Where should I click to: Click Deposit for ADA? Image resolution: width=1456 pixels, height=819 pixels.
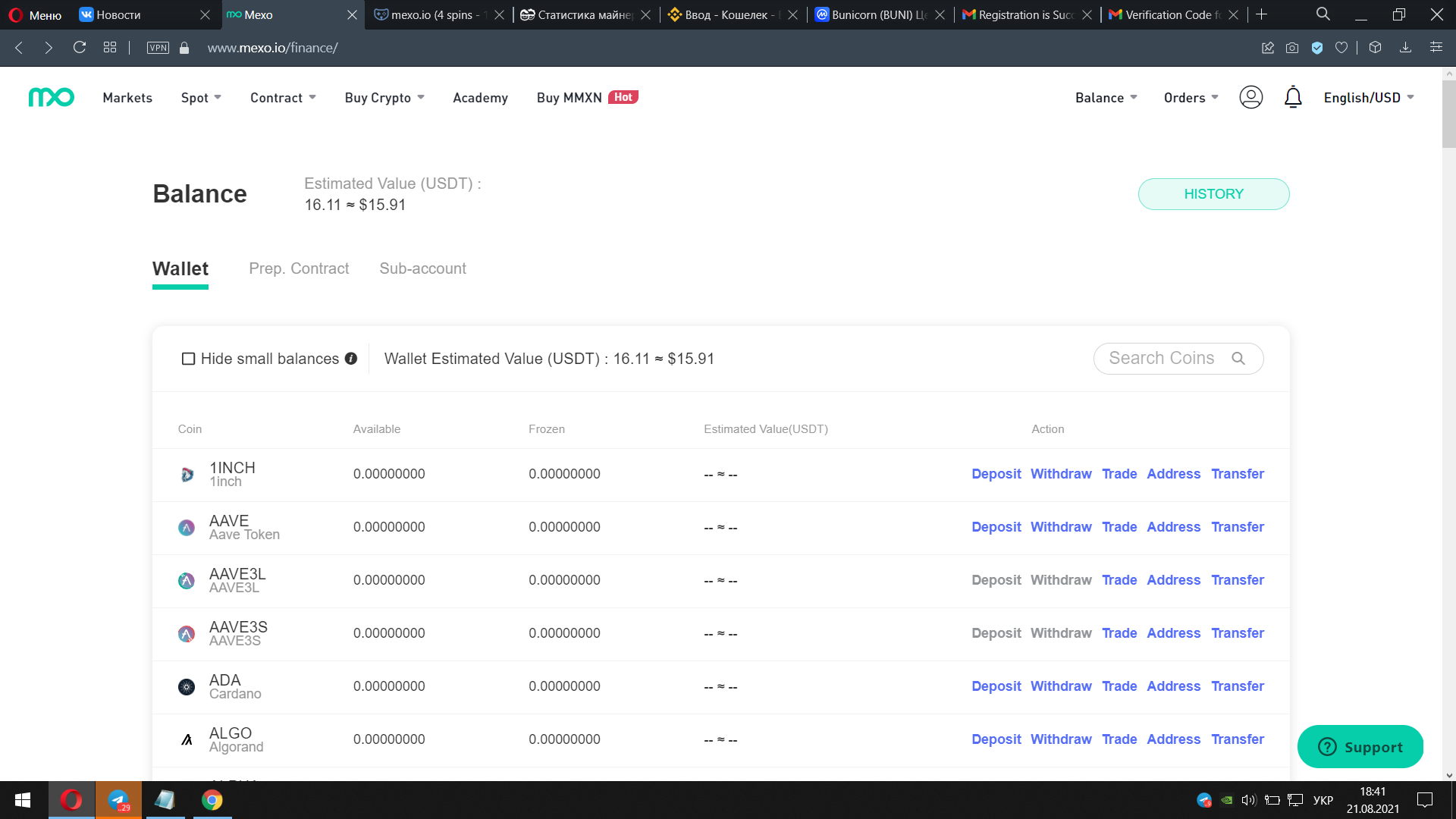click(996, 686)
